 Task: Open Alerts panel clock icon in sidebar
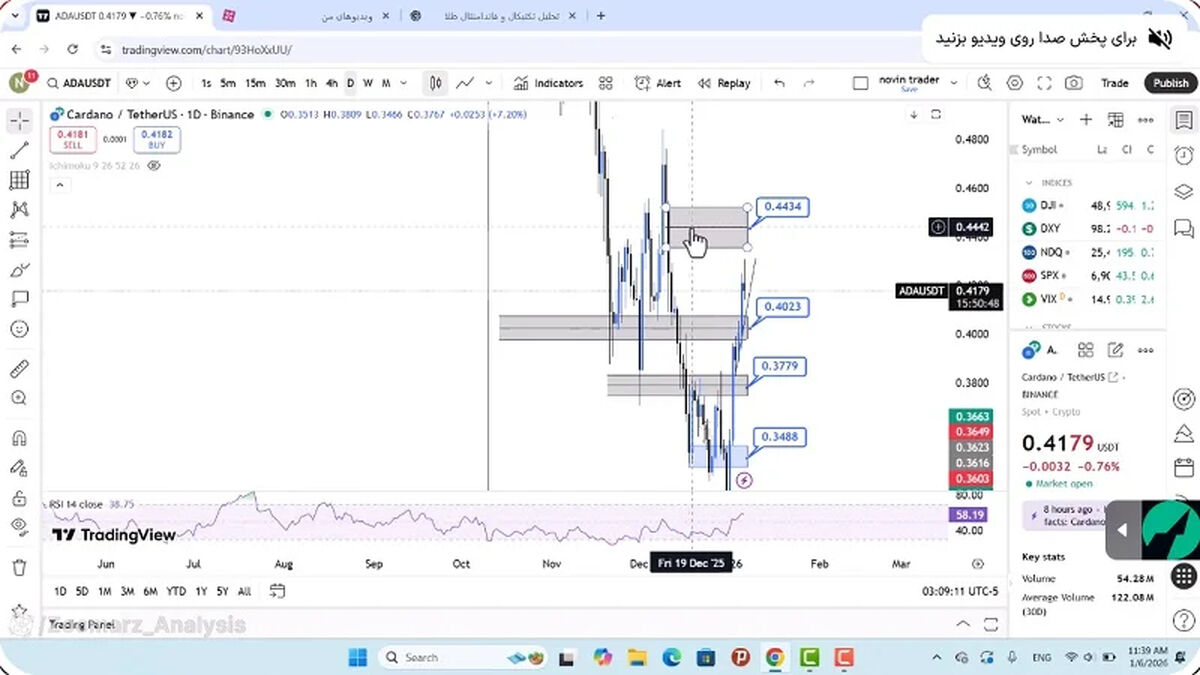click(1183, 155)
